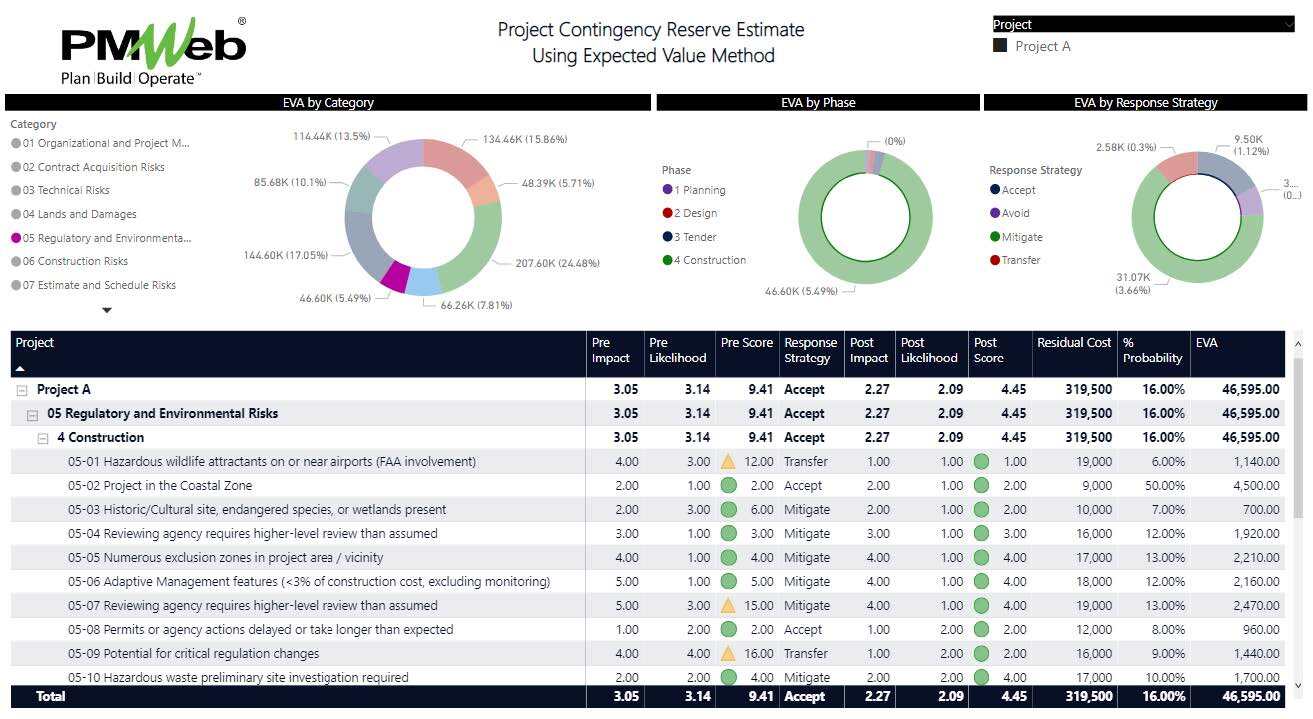Select row 05-09 Potential for critical regulation changes
Screen dimensions: 1313x719
coord(193,653)
